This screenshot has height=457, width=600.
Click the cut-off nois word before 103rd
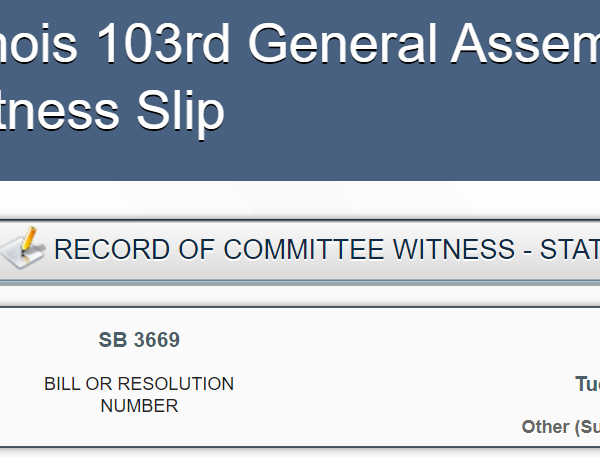38,43
